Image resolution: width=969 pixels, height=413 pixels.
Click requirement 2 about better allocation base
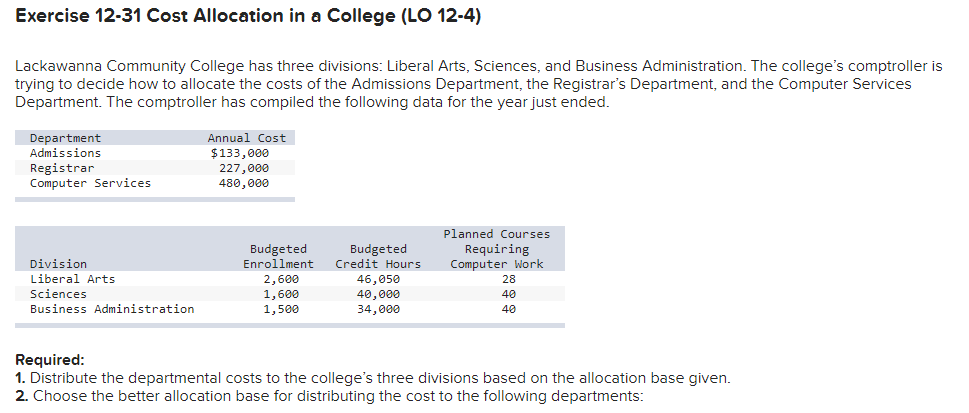(x=330, y=395)
